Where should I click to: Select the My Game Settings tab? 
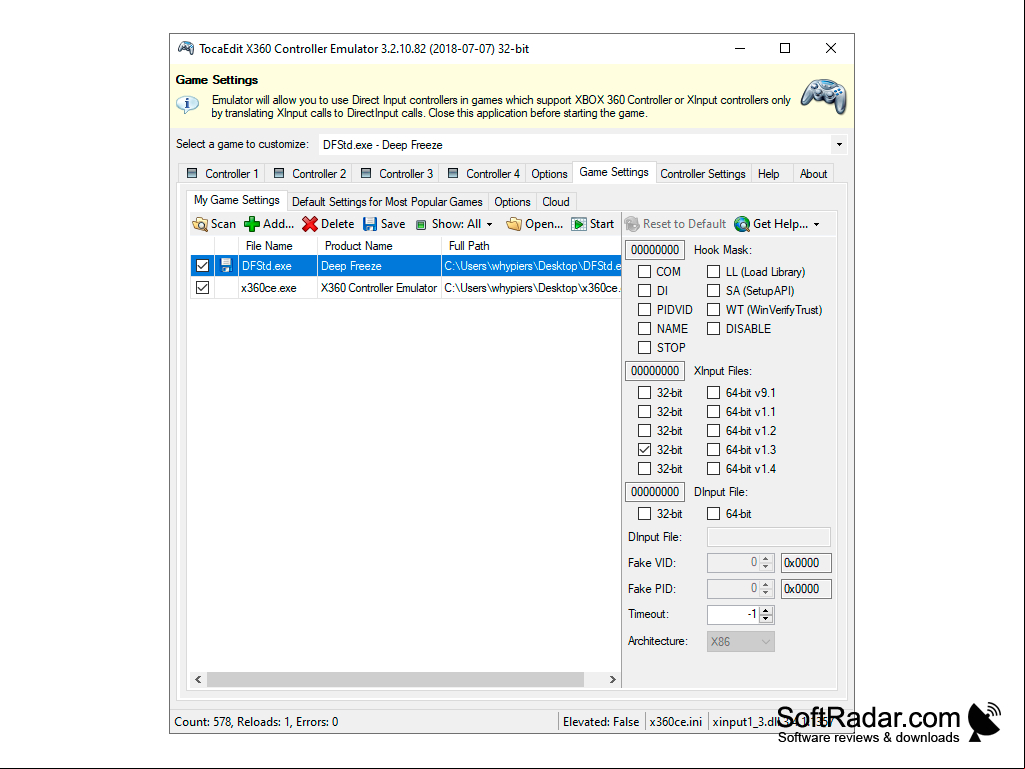point(237,200)
